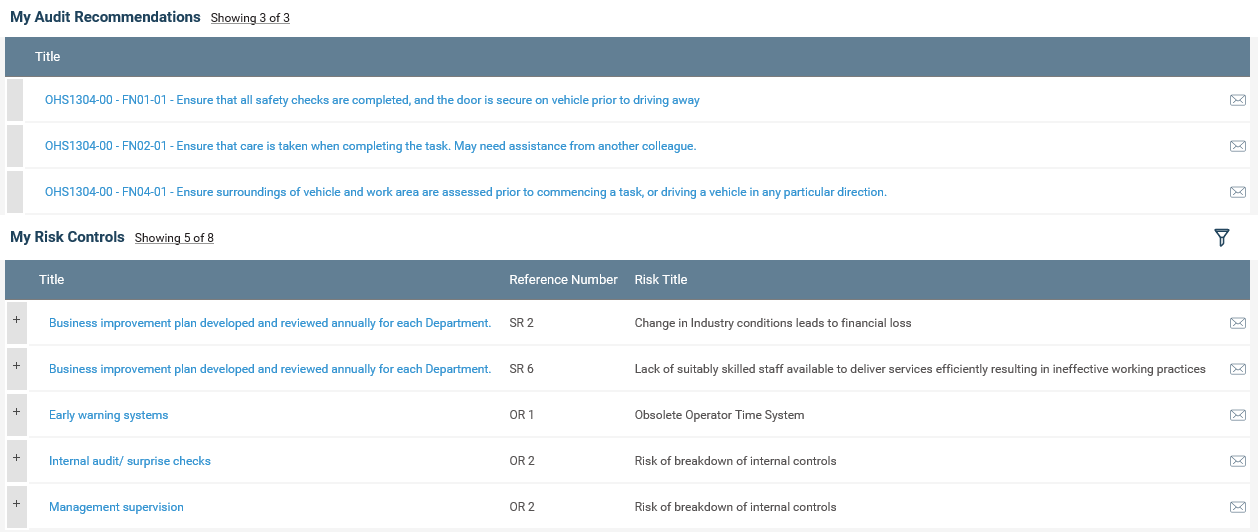
Task: Open FN02-01 care taken recommendation link
Action: click(x=370, y=146)
